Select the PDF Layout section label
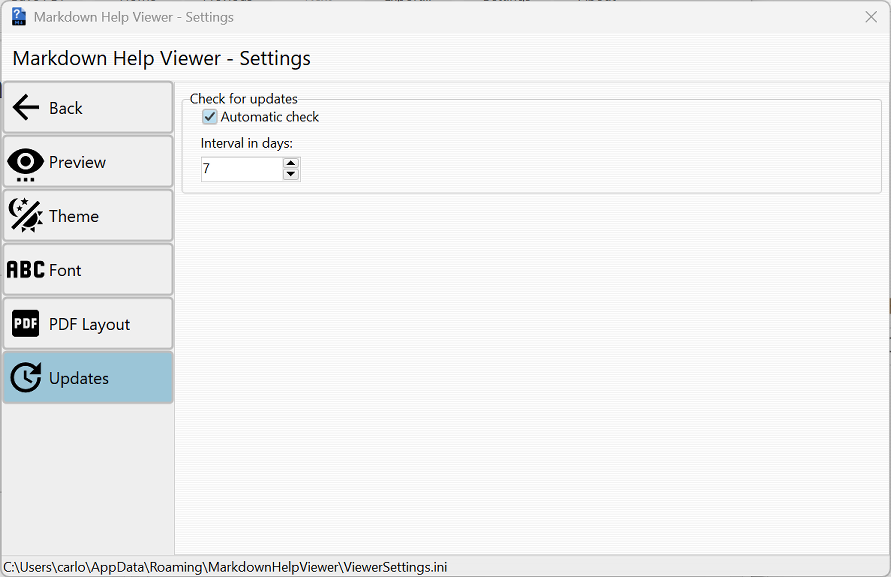This screenshot has width=891, height=577. pos(89,324)
